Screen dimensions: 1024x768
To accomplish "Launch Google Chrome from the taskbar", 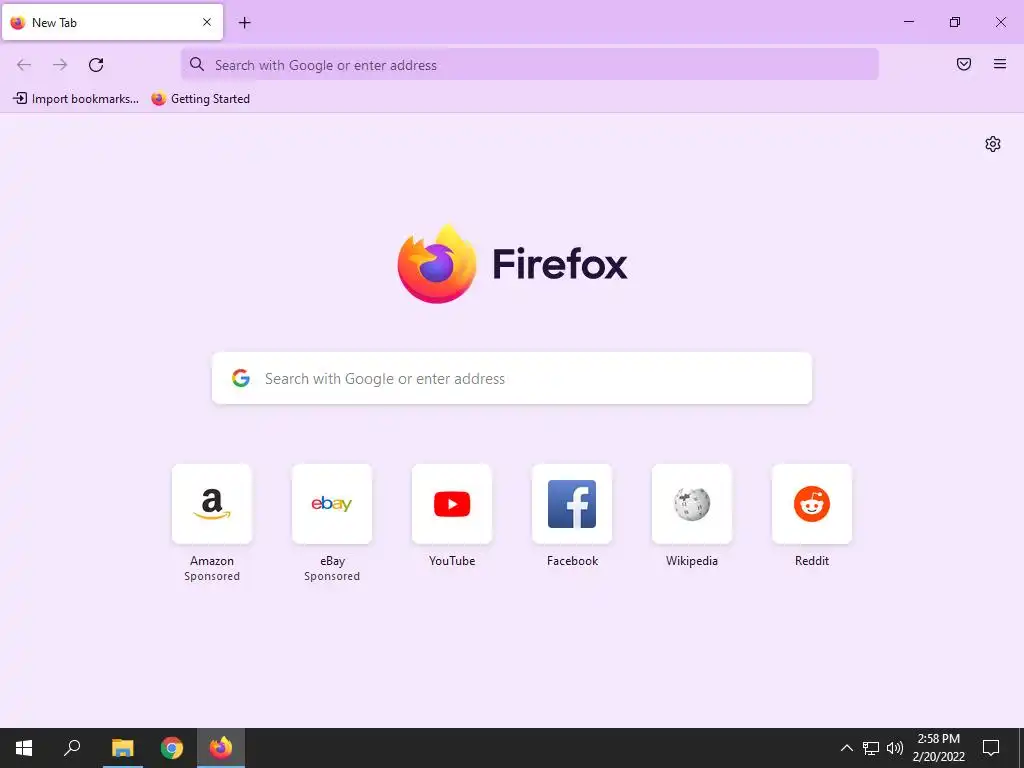I will click(172, 748).
